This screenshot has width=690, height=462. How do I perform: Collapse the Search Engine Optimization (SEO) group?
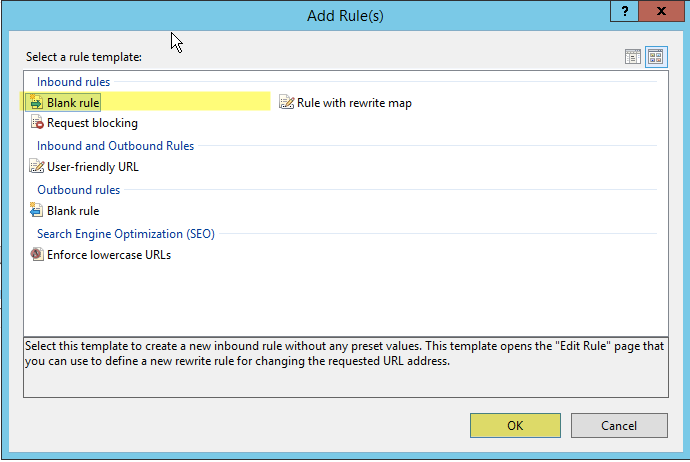click(126, 234)
